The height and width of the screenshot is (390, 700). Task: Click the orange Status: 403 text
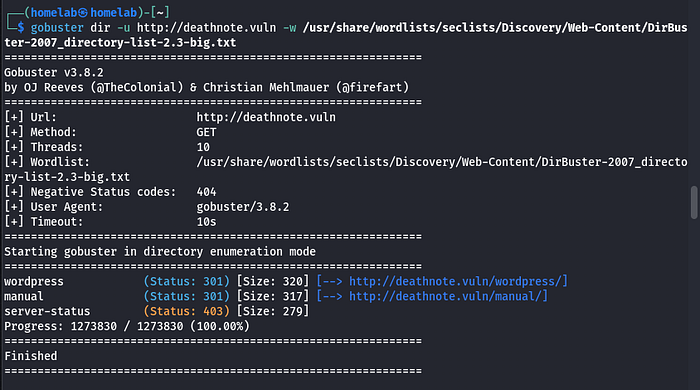point(187,311)
